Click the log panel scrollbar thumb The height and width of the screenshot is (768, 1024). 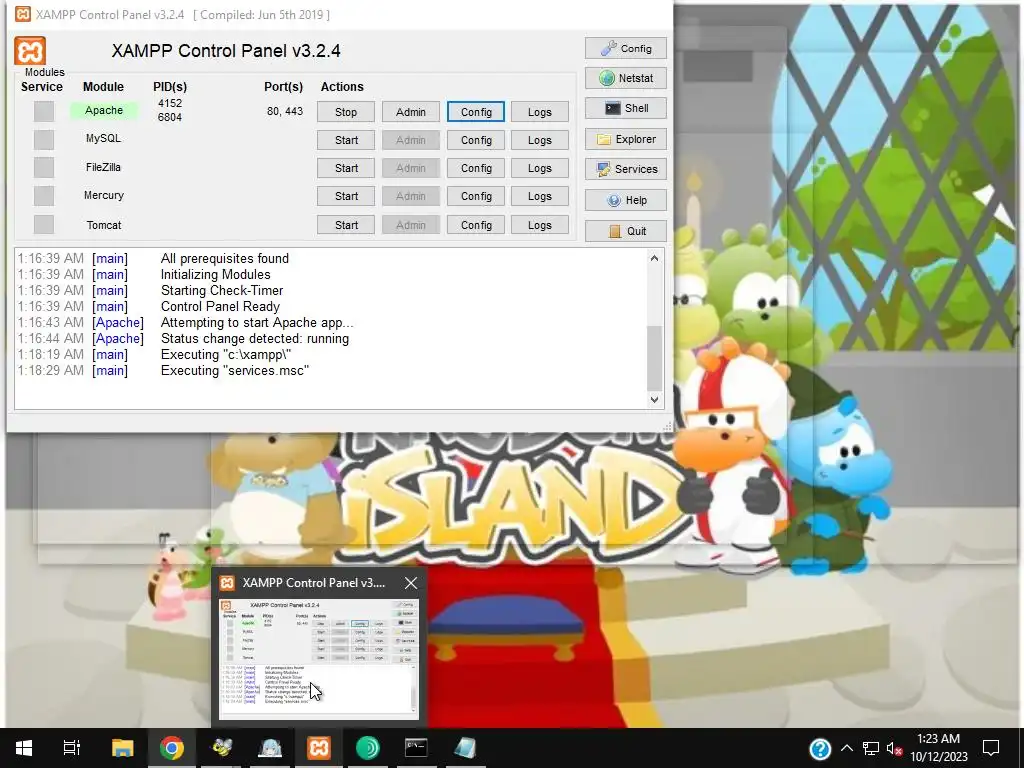click(654, 357)
